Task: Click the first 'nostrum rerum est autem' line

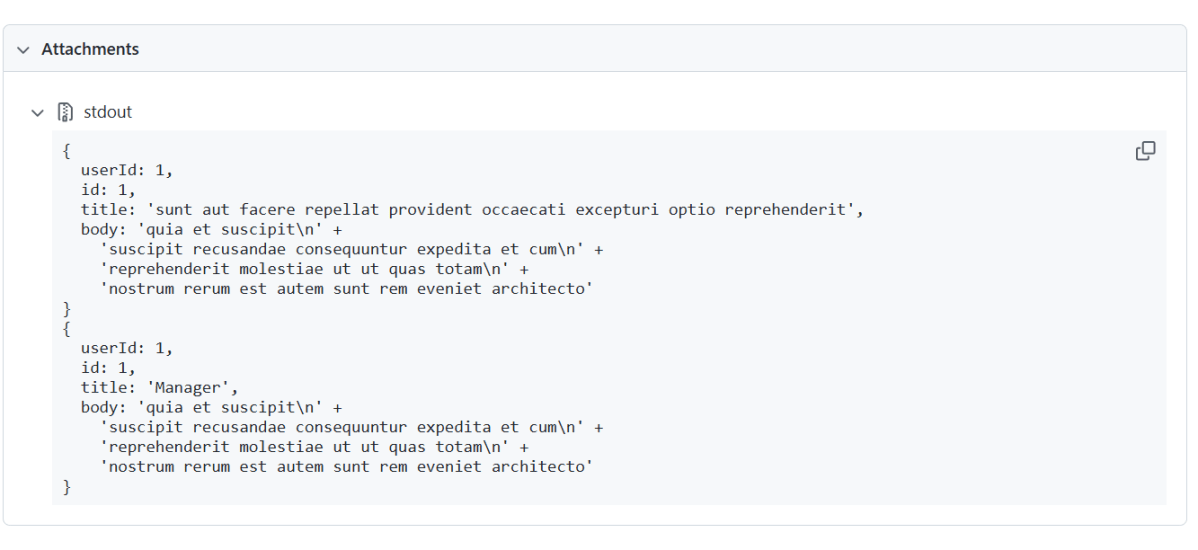Action: point(347,289)
